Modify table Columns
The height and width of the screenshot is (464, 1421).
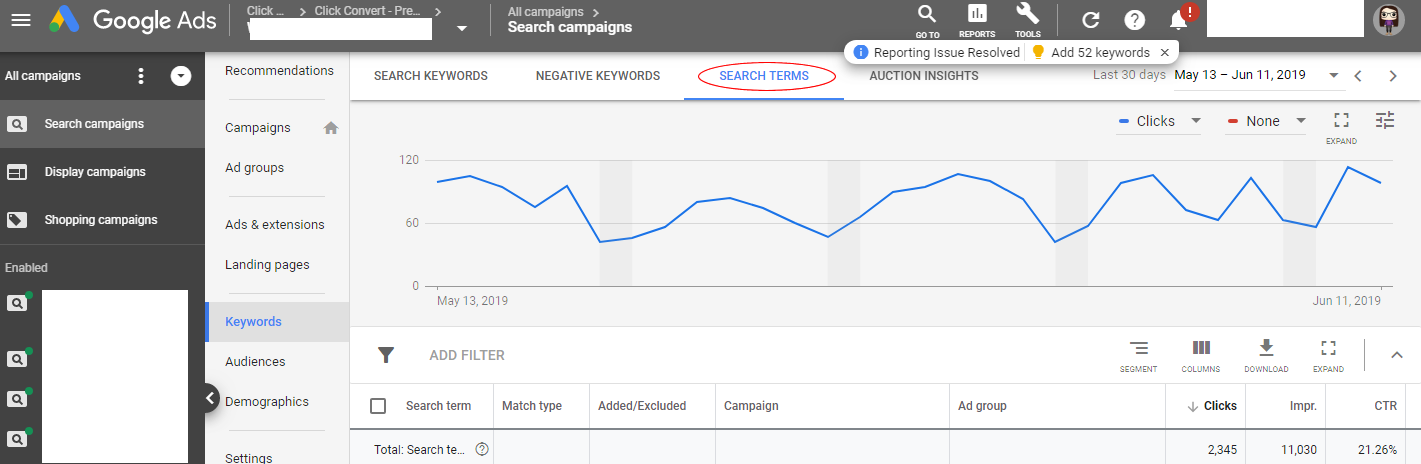1201,356
